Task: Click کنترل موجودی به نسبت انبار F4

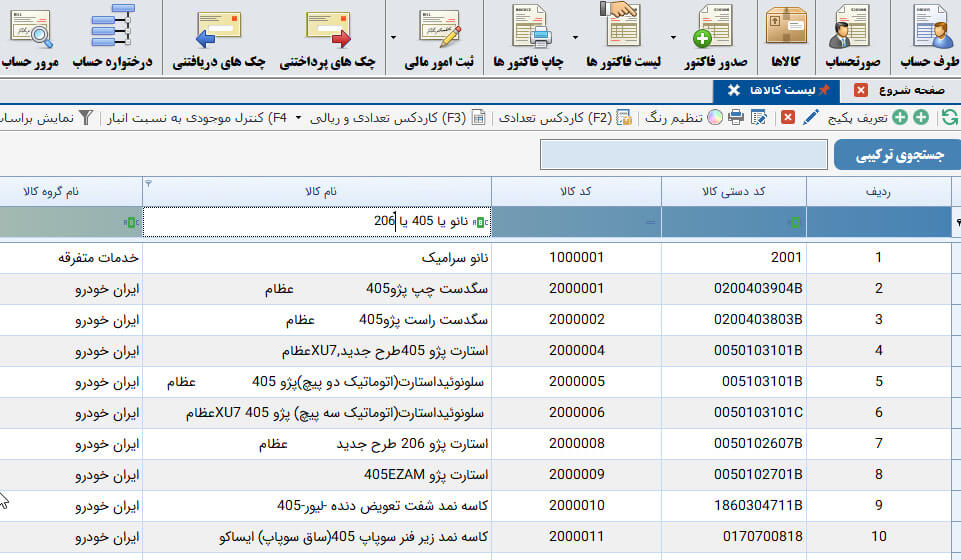Action: [x=197, y=118]
